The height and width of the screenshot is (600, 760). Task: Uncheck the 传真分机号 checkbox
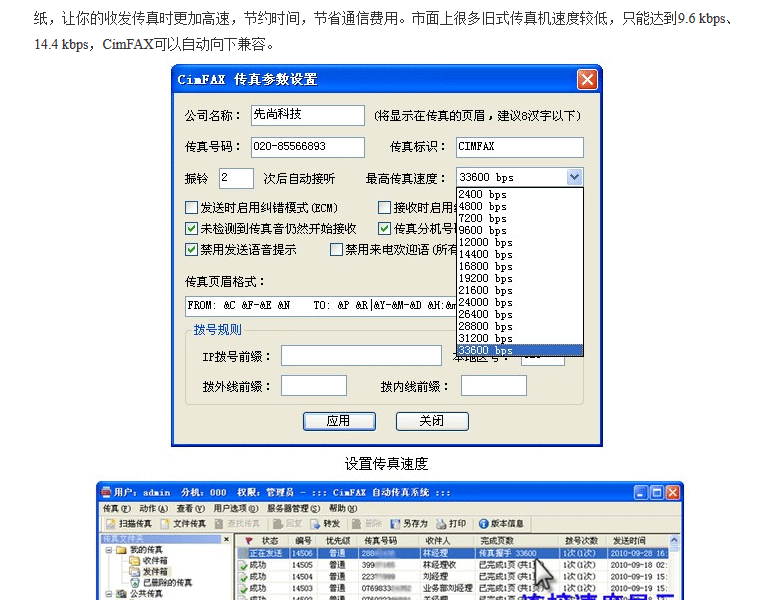coord(384,228)
